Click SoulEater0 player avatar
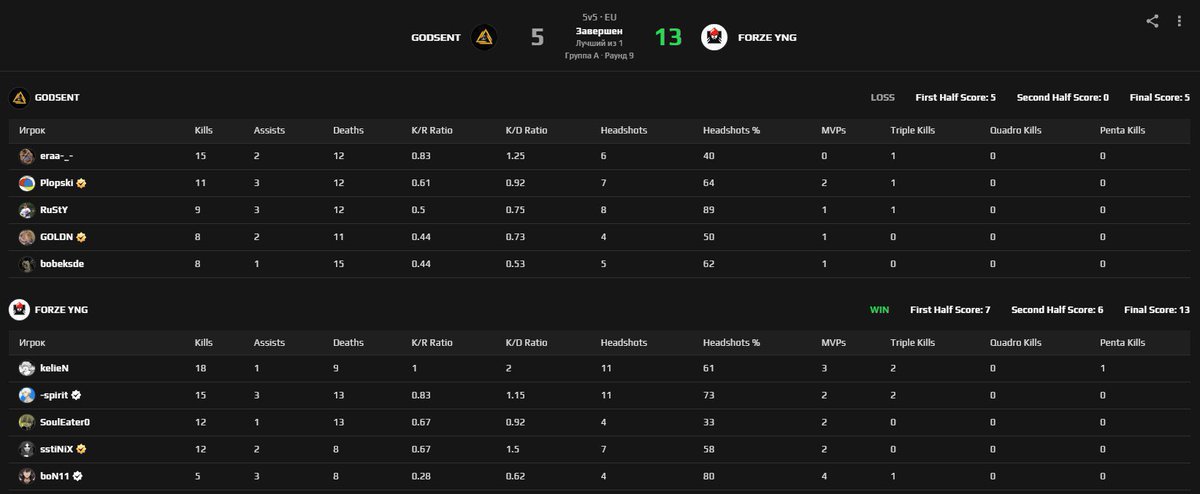 click(x=27, y=422)
